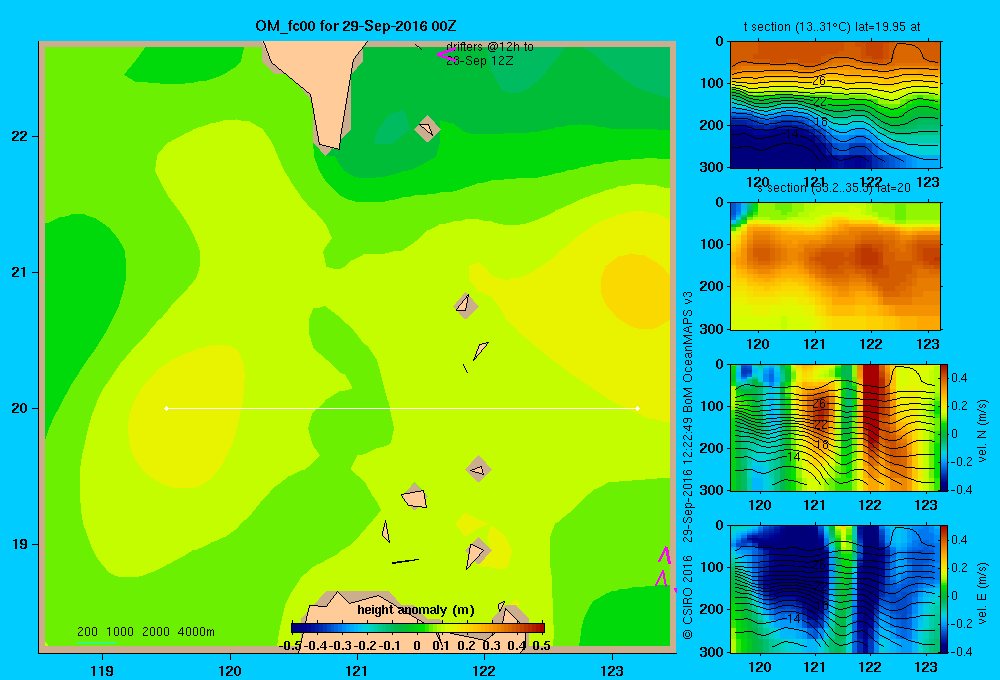The width and height of the screenshot is (1000, 680).
Task: Click the '0.4' tick on the vel. N scale
Action: coord(959,378)
